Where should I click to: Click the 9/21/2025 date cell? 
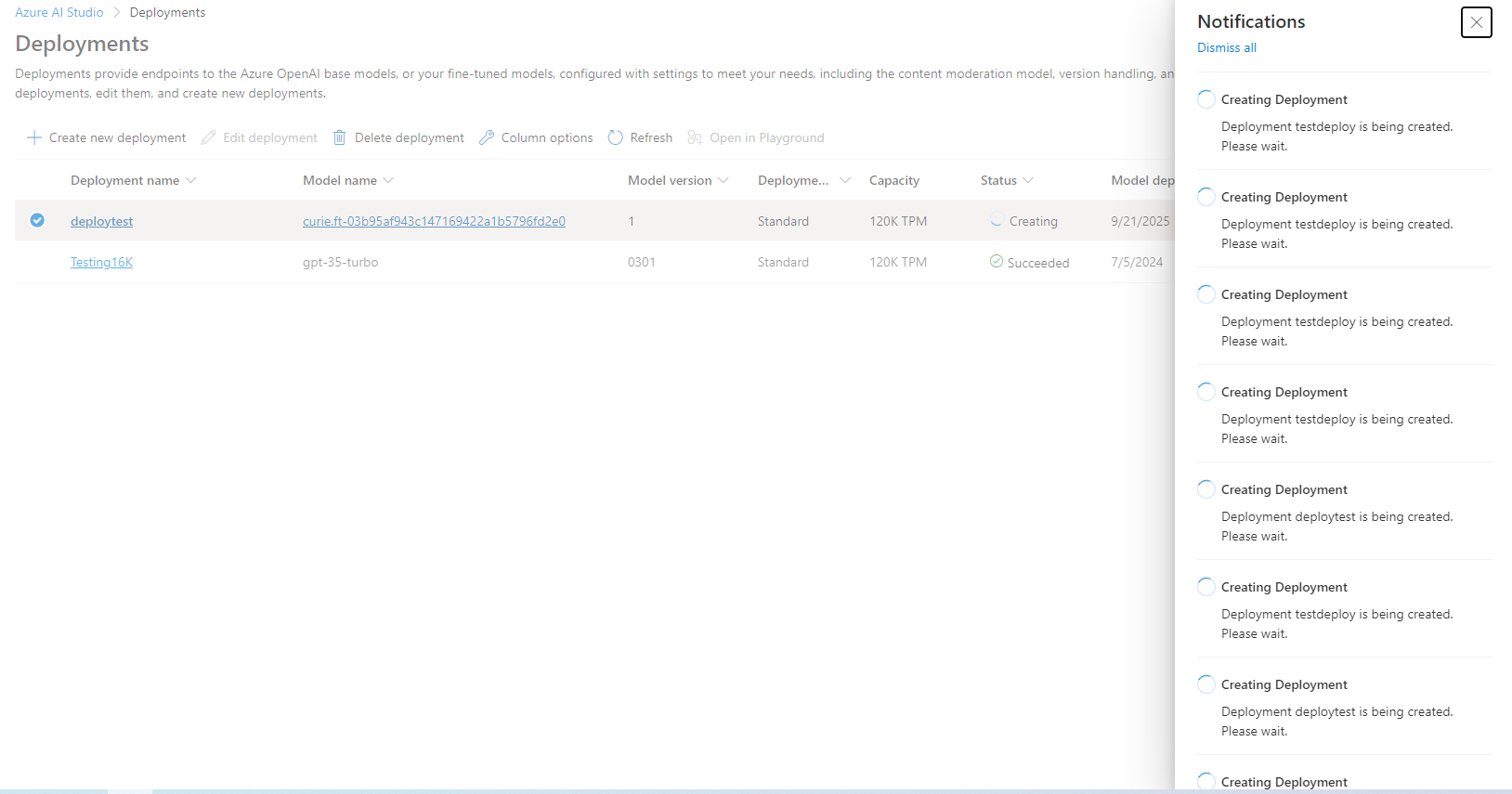(1141, 221)
